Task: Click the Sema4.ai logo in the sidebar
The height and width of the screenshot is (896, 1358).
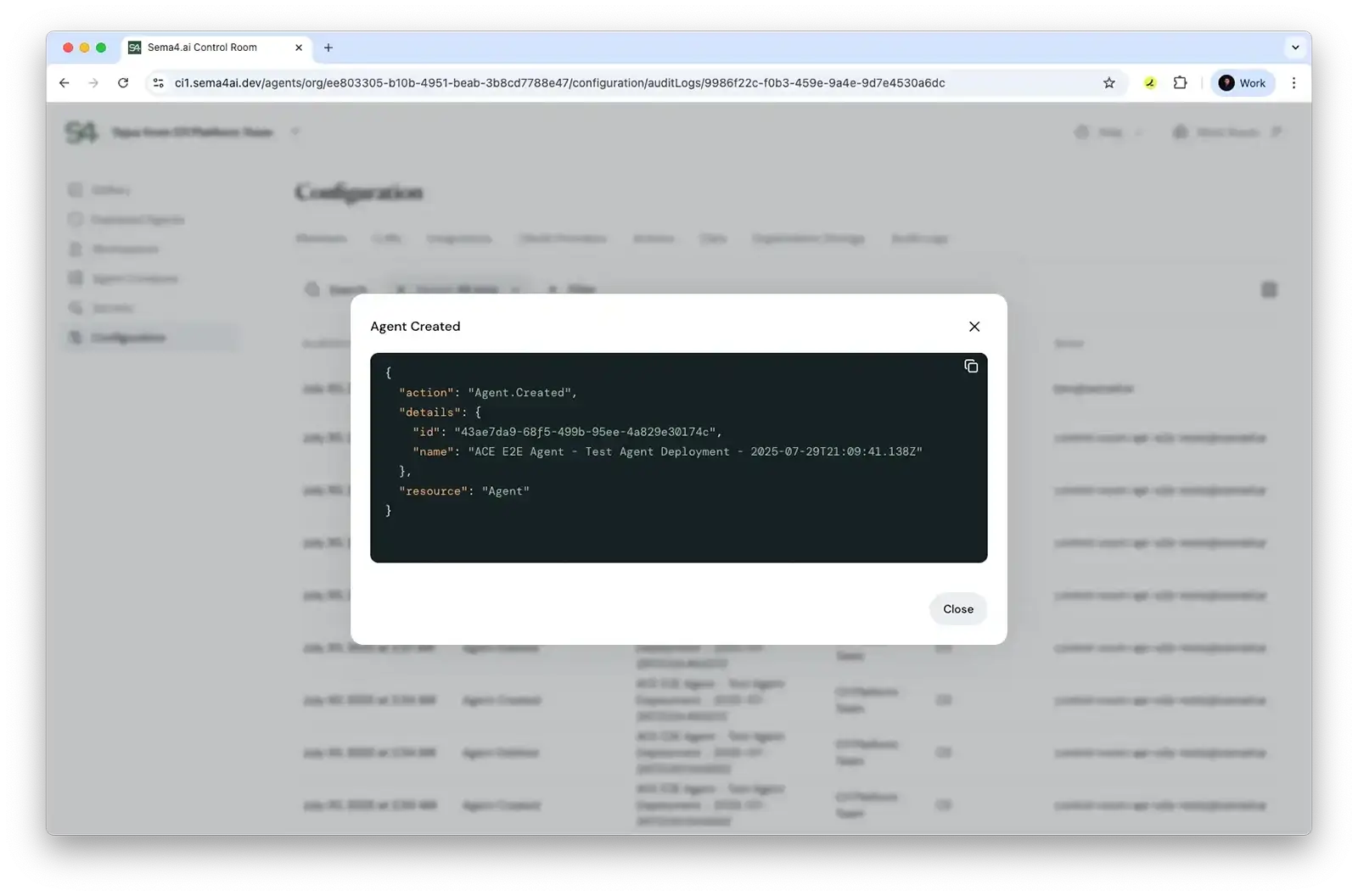Action: coord(81,132)
